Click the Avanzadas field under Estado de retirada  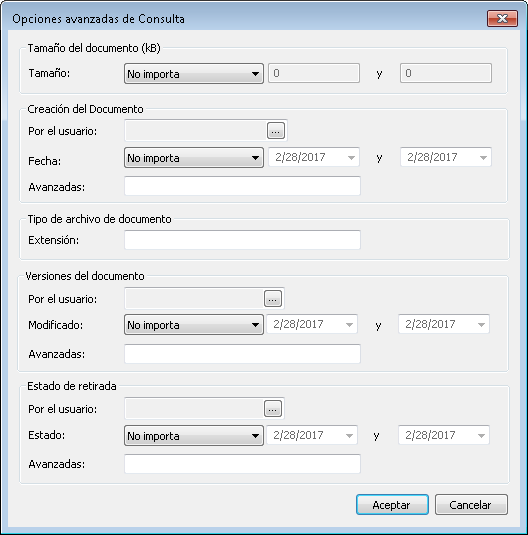click(242, 464)
